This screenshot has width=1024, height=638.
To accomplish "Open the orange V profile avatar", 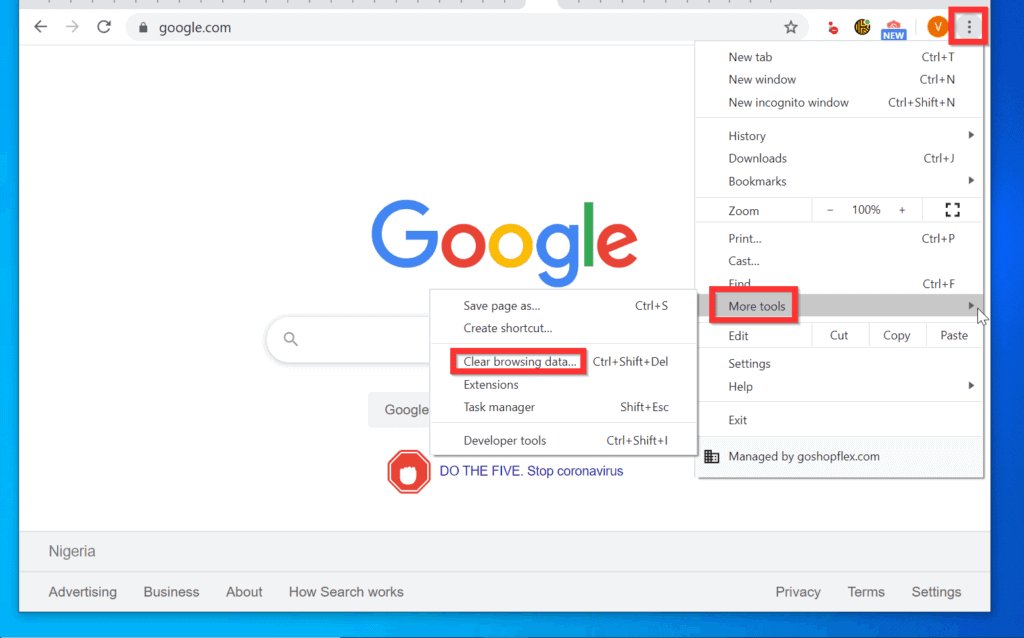I will [938, 27].
